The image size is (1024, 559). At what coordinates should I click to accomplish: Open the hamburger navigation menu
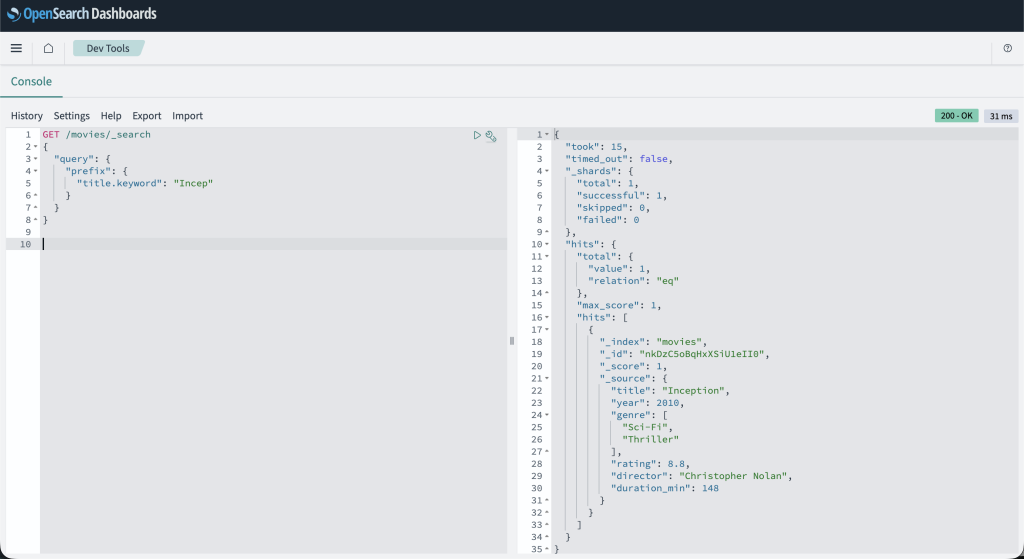click(x=16, y=48)
